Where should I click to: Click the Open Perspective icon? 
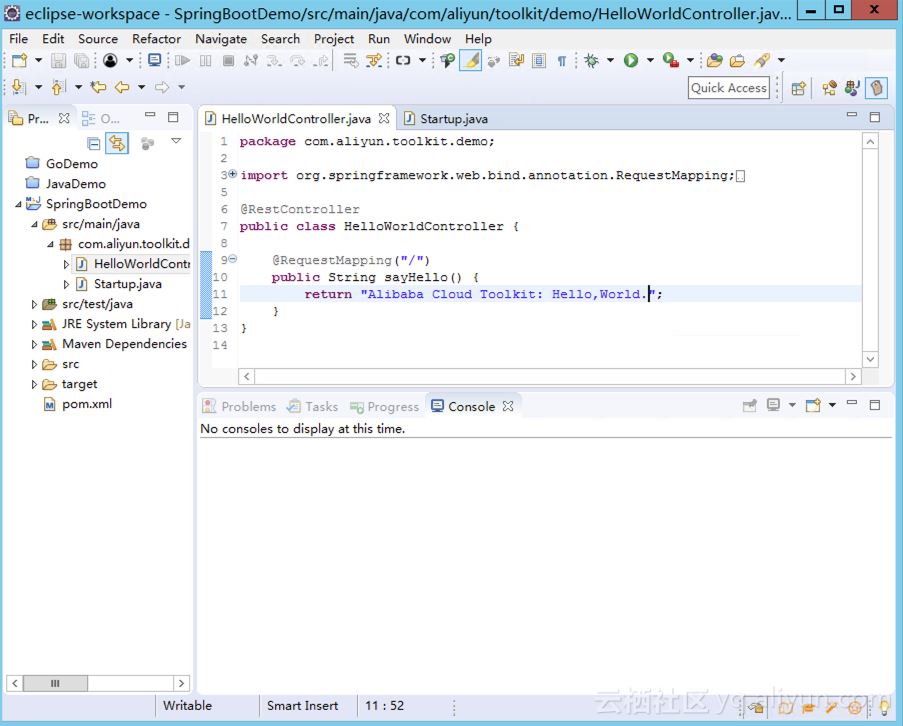pos(798,89)
